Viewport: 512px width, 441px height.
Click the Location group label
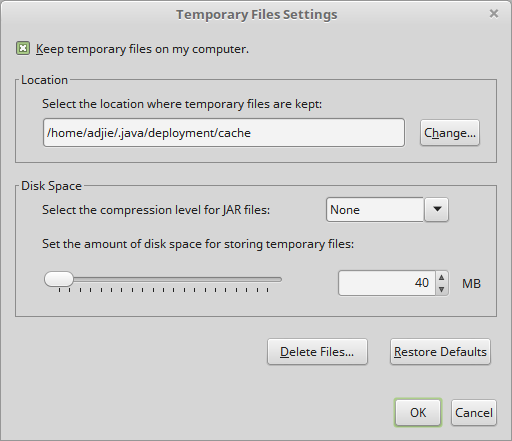tap(44, 80)
